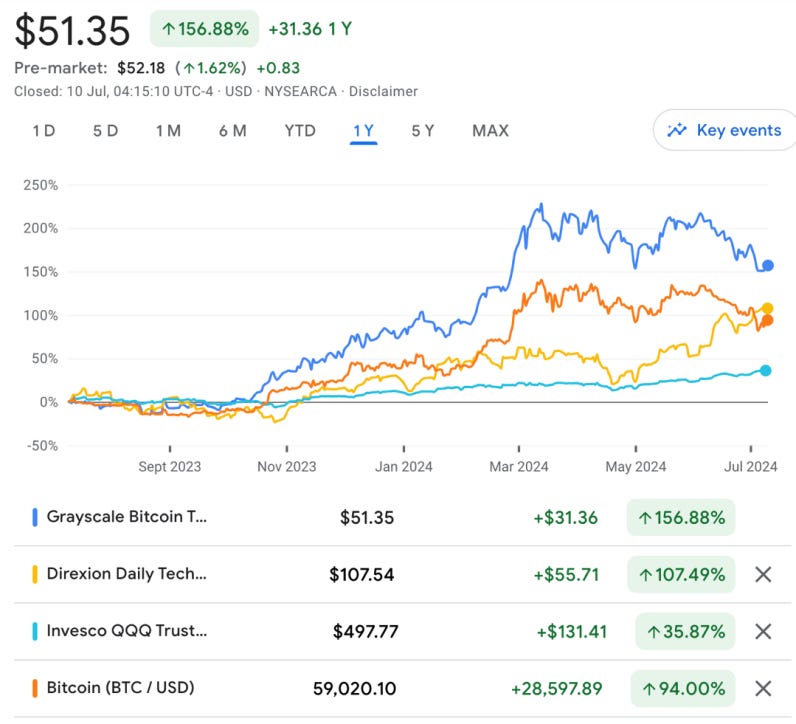This screenshot has width=796, height=724.
Task: Click the +28,597.89 change value
Action: (x=556, y=688)
